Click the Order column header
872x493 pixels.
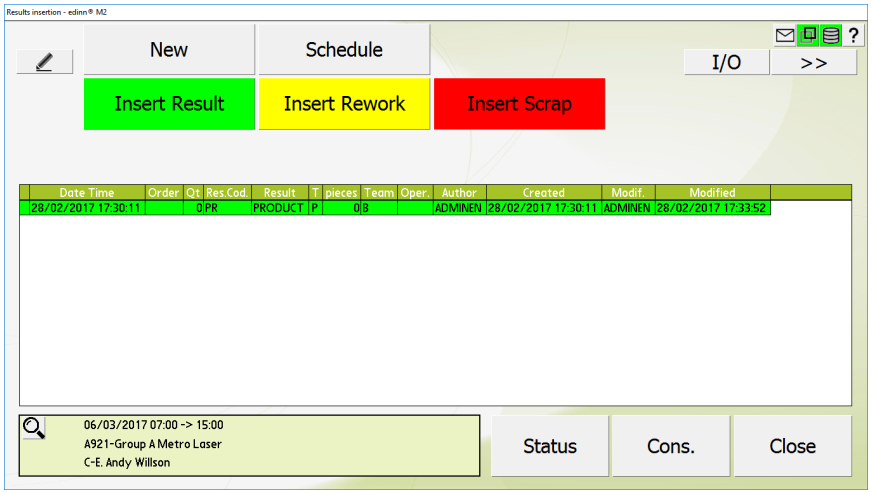click(164, 193)
